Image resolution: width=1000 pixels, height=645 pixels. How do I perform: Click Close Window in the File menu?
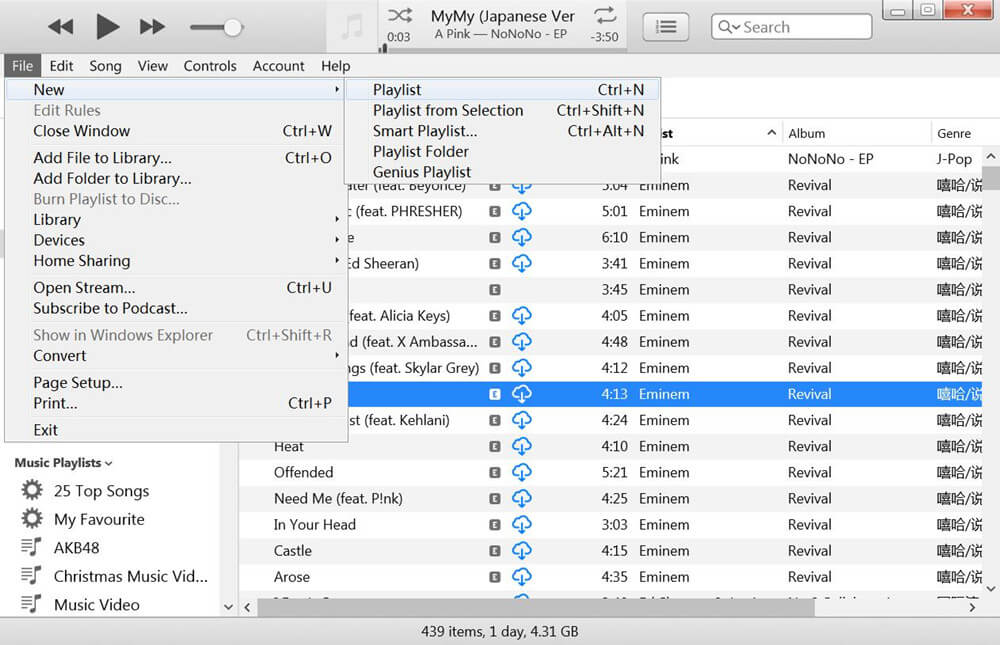pyautogui.click(x=176, y=131)
